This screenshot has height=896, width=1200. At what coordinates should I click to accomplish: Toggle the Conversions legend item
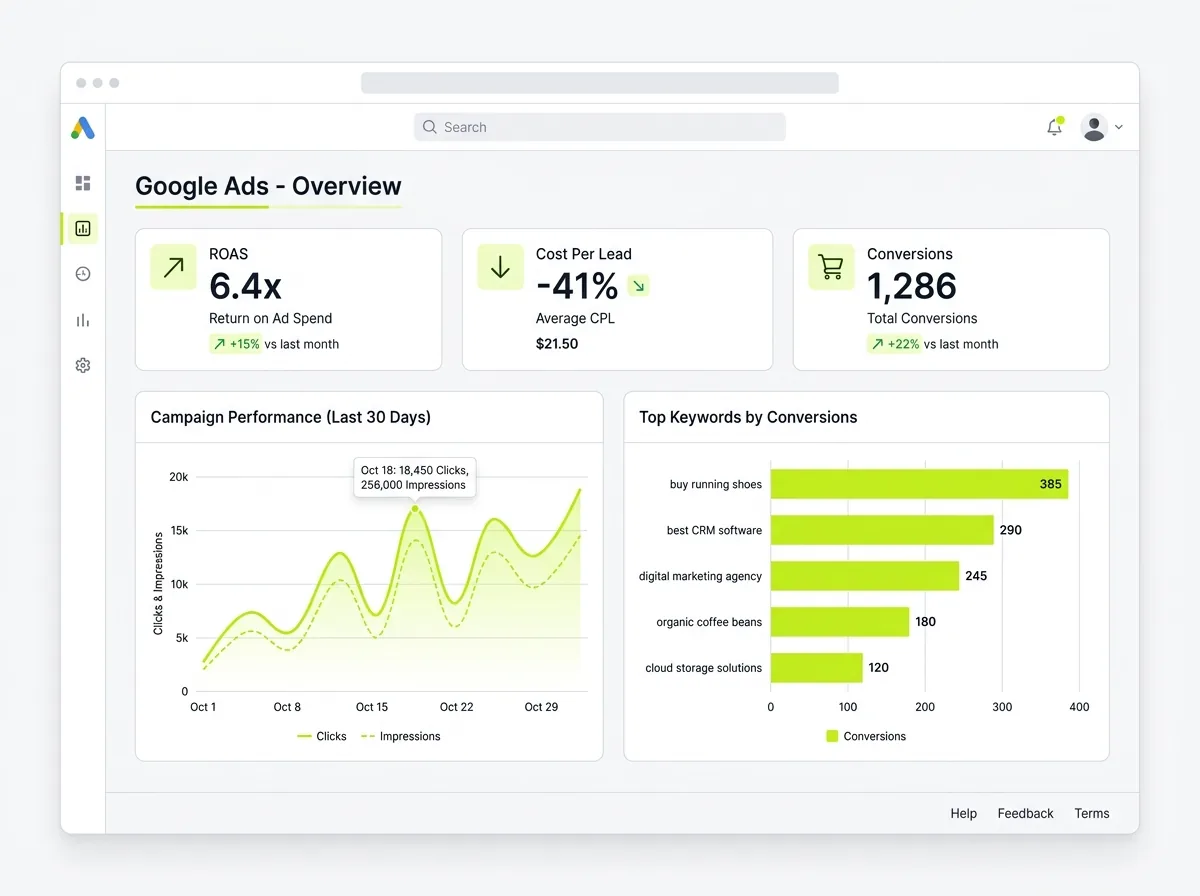click(866, 736)
